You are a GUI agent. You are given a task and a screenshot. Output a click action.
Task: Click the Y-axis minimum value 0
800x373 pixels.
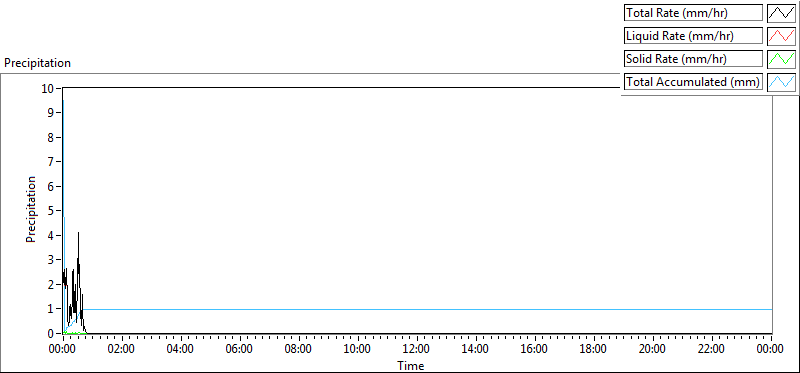coord(51,334)
